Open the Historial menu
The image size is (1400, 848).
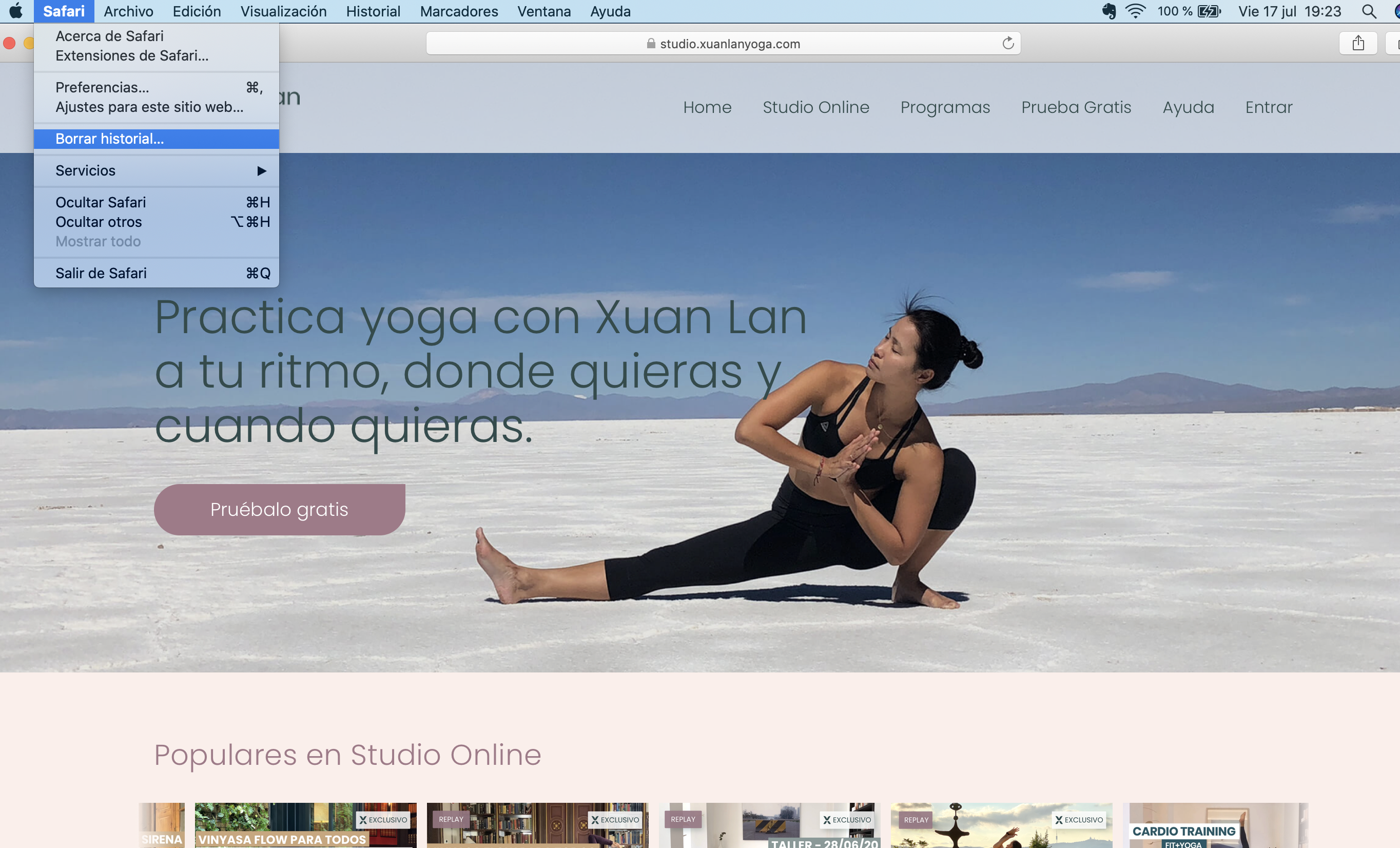coord(373,11)
